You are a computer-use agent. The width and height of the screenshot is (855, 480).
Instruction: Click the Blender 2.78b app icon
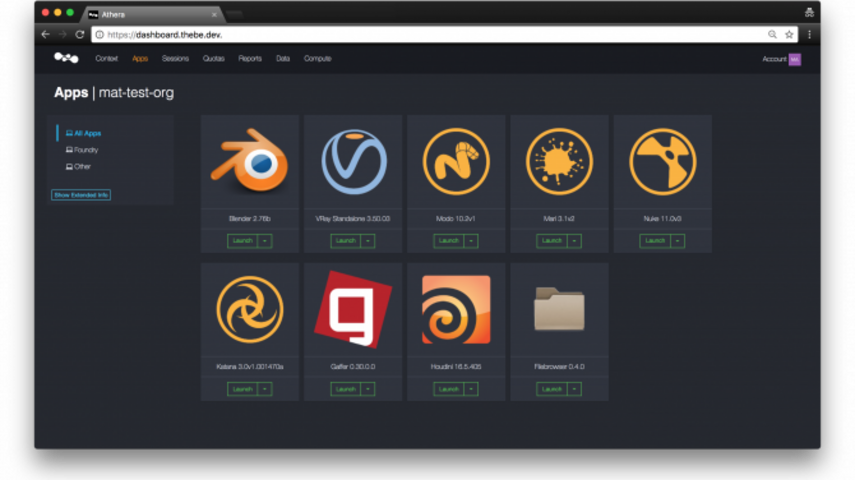(250, 161)
